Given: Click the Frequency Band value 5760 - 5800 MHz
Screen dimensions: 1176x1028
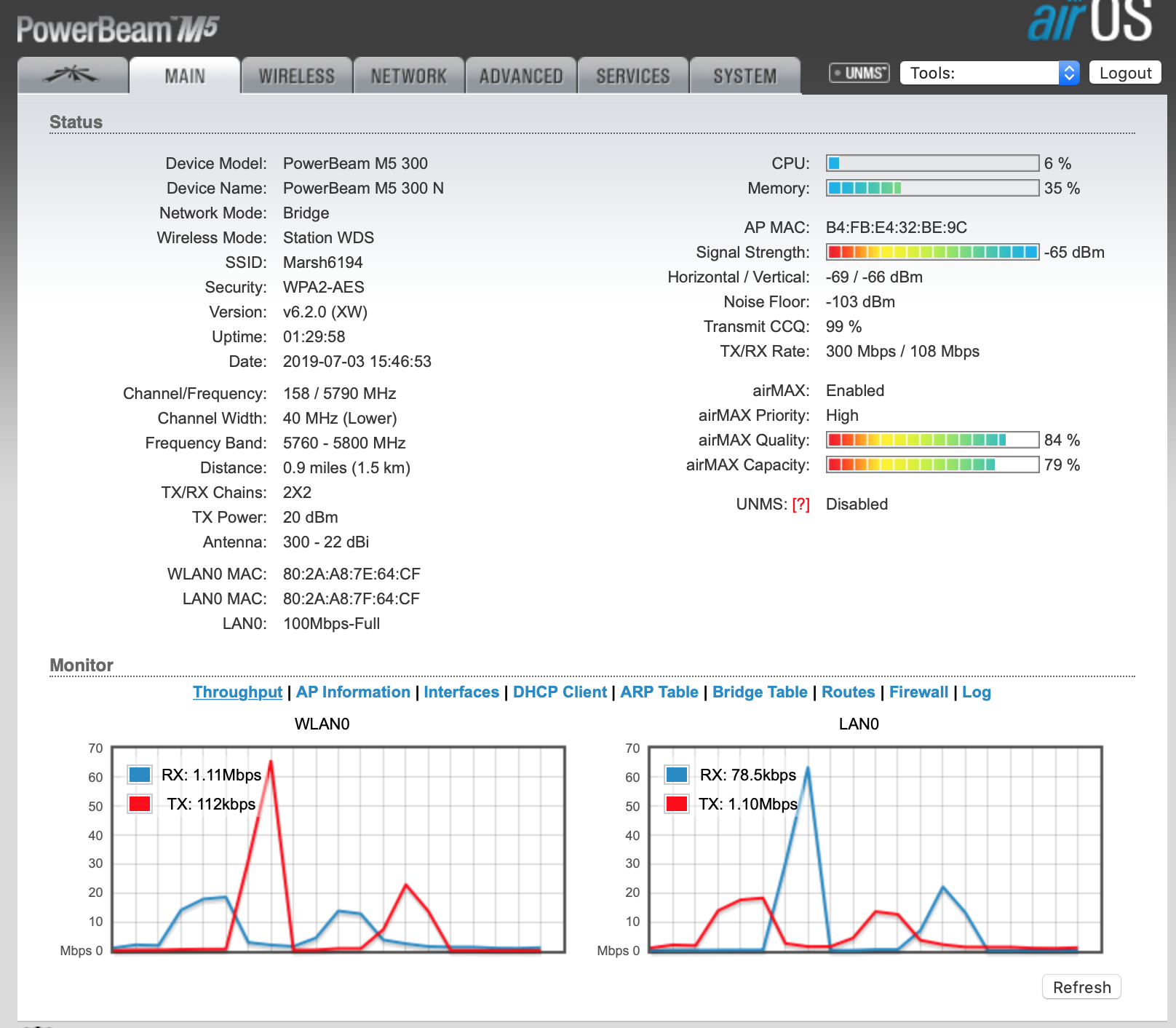Looking at the screenshot, I should coord(344,443).
